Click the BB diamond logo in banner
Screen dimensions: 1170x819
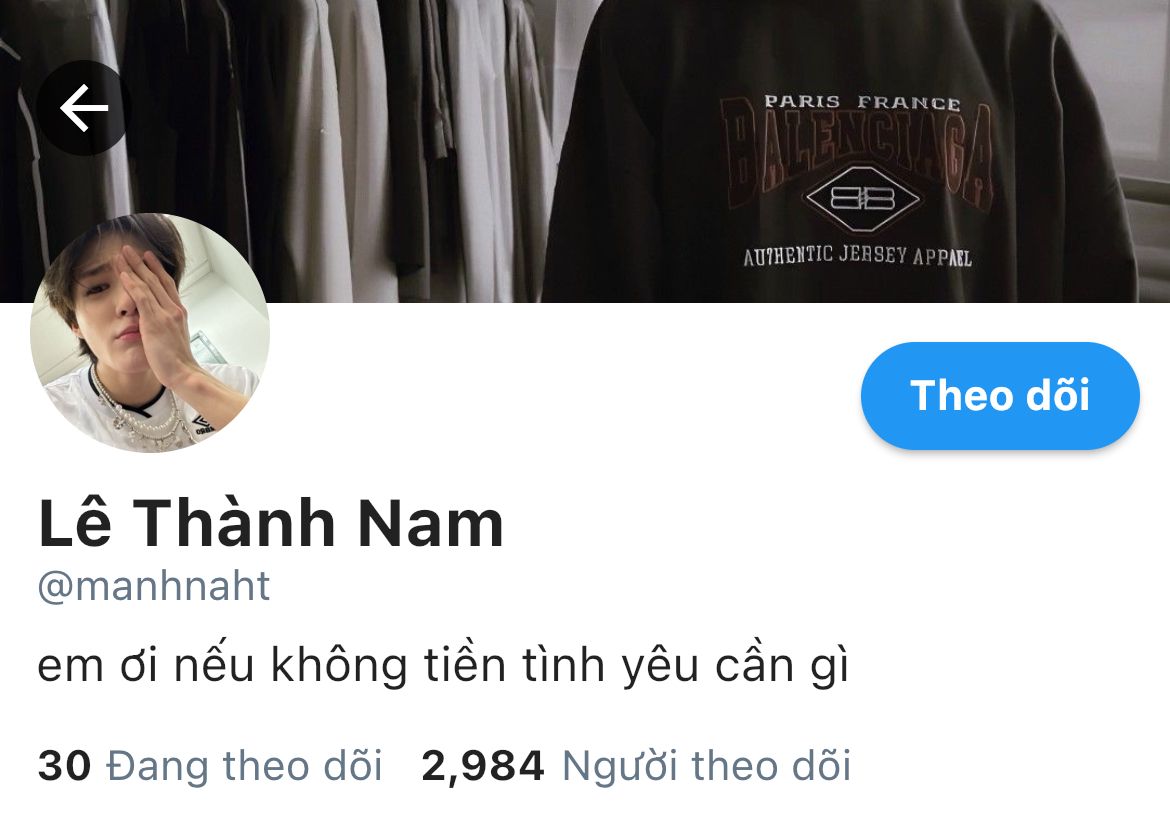click(862, 198)
